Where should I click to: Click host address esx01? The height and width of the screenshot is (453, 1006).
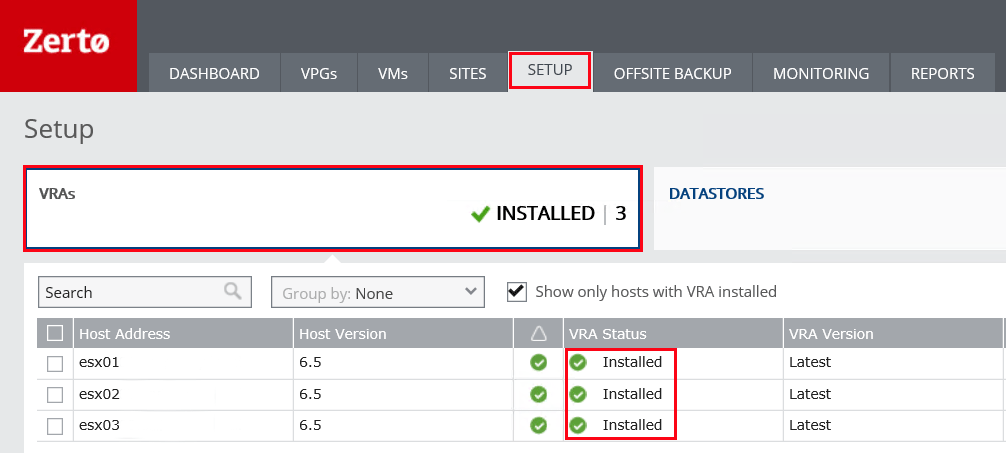(x=99, y=363)
